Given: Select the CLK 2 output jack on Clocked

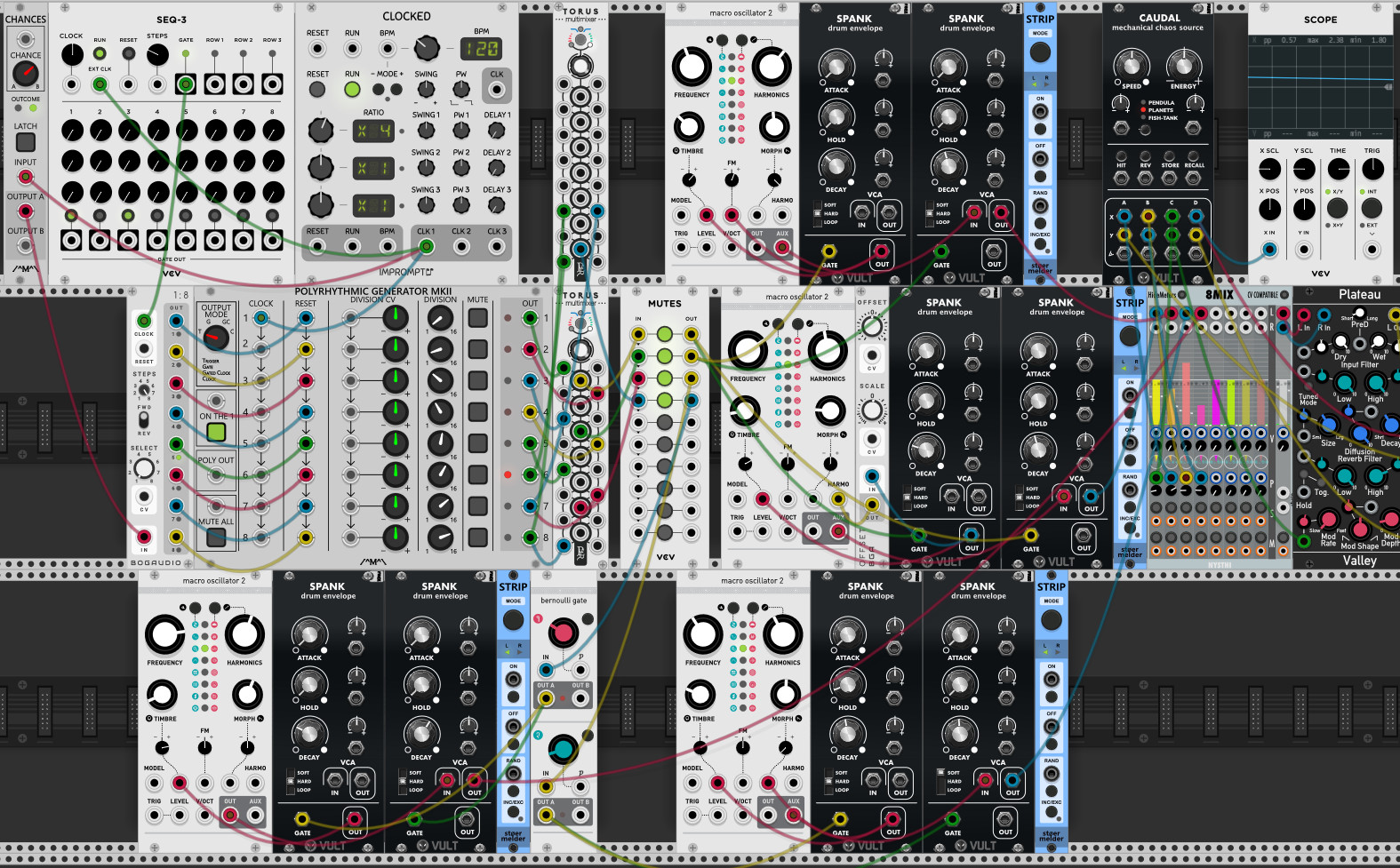Looking at the screenshot, I should [461, 246].
